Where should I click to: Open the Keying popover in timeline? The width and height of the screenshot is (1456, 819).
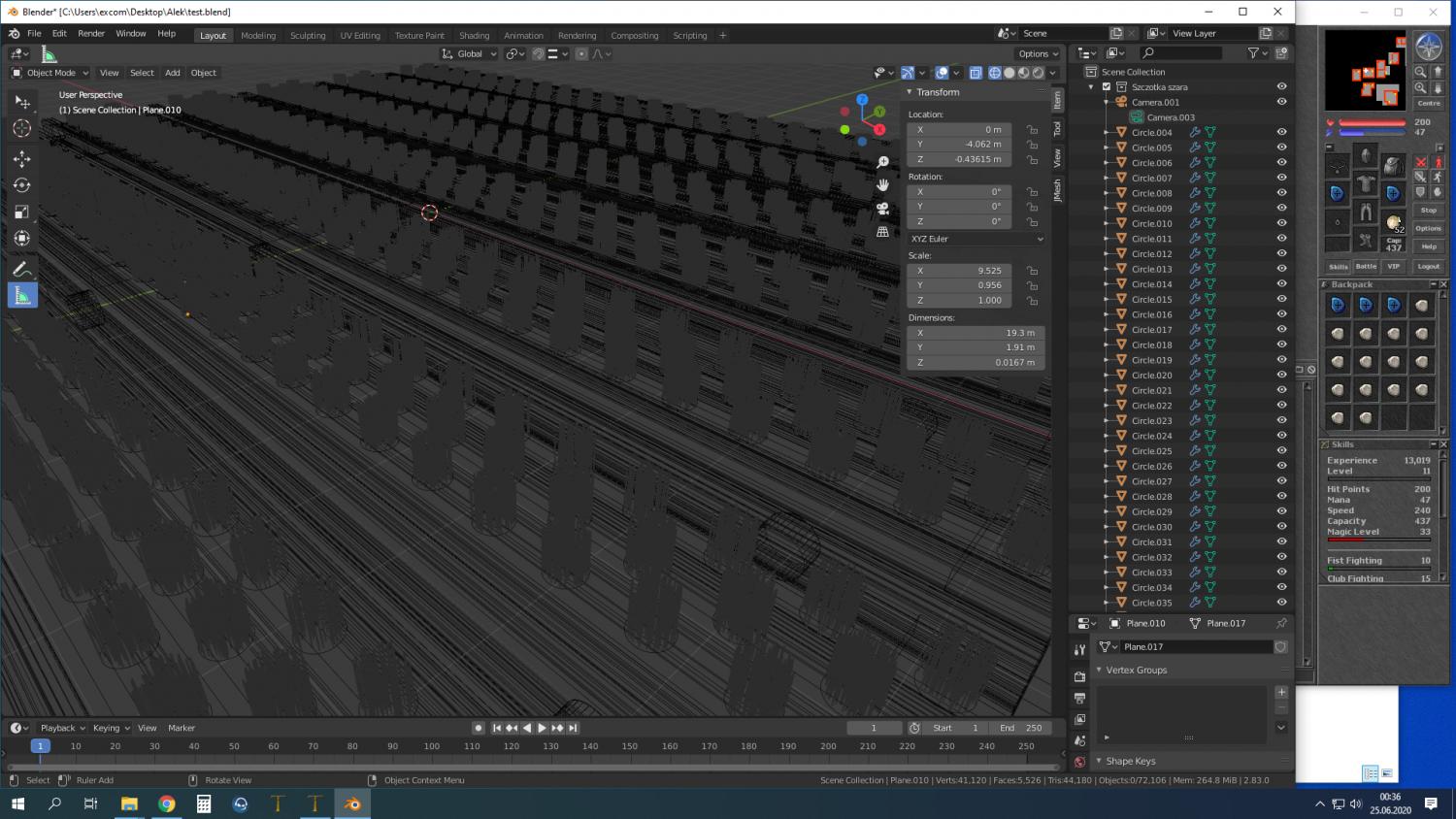(111, 728)
